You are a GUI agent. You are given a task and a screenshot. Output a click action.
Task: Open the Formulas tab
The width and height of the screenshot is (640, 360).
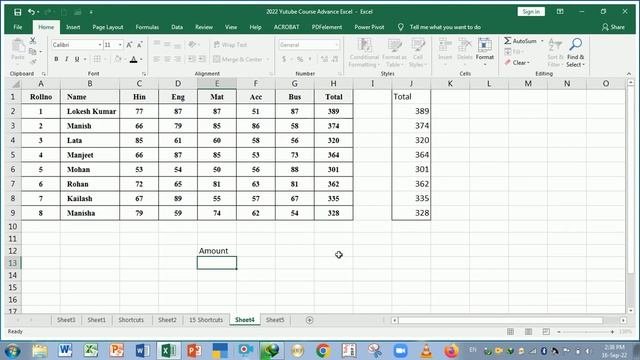(x=147, y=27)
